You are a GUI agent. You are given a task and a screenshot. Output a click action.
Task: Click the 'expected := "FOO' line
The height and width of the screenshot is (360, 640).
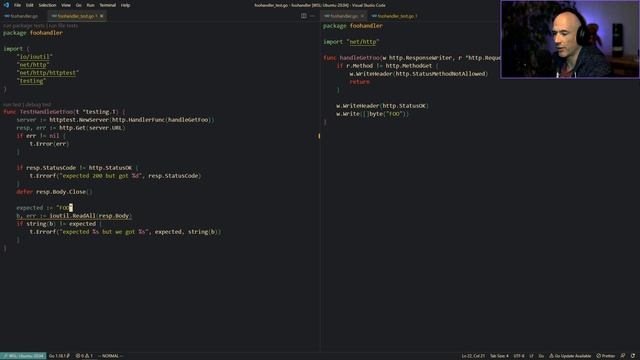pos(44,208)
